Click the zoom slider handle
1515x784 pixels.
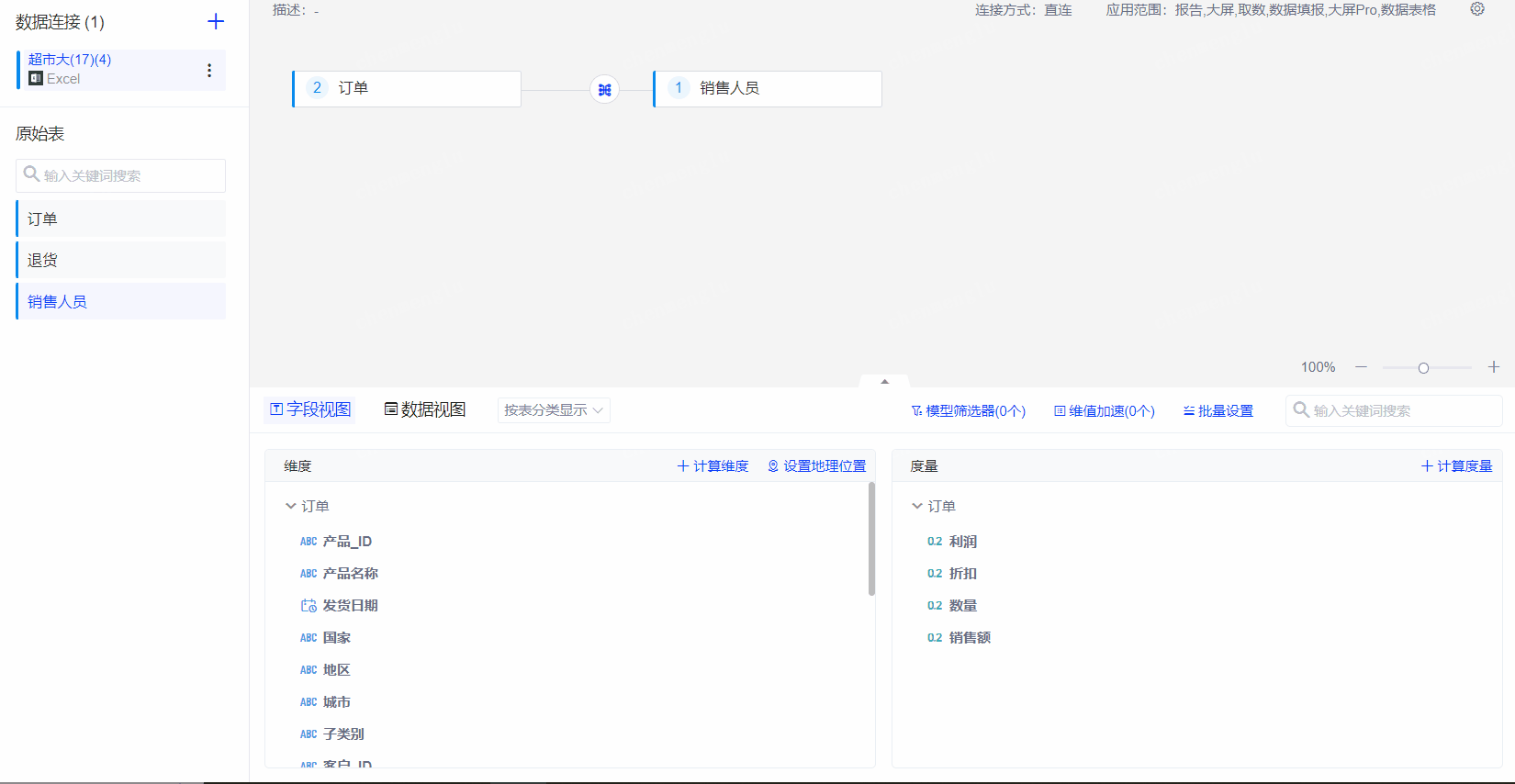(1423, 368)
